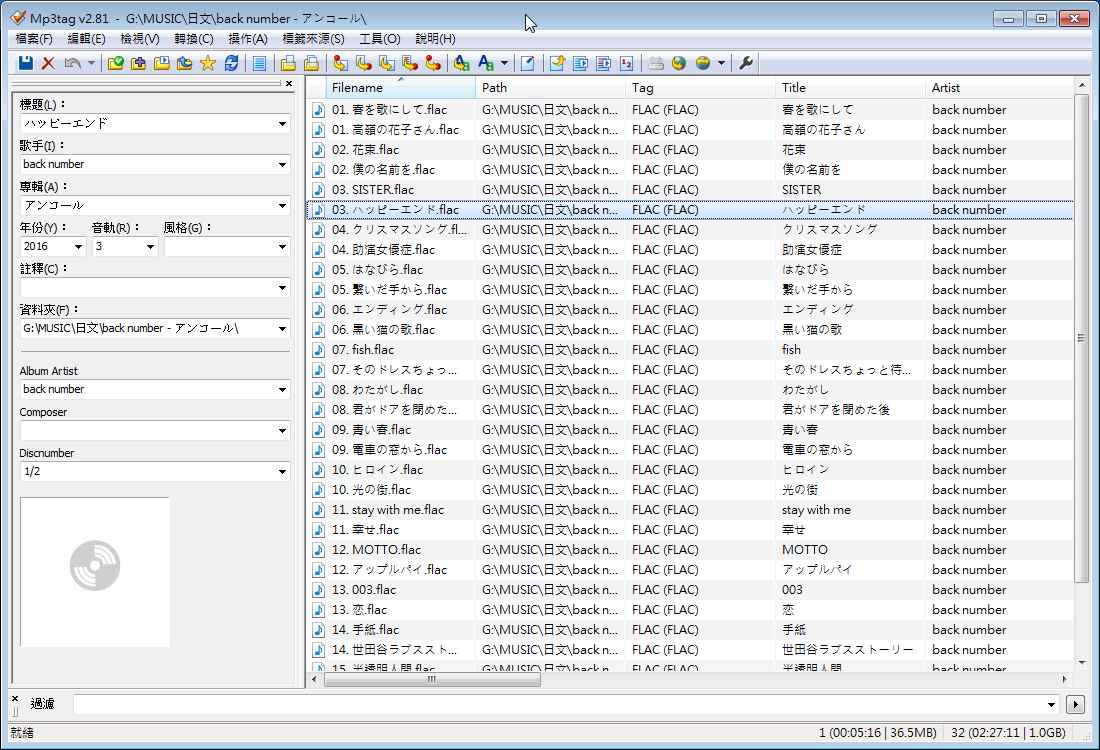The image size is (1100, 750).
Task: Open the 檢視(V) menu
Action: (140, 39)
